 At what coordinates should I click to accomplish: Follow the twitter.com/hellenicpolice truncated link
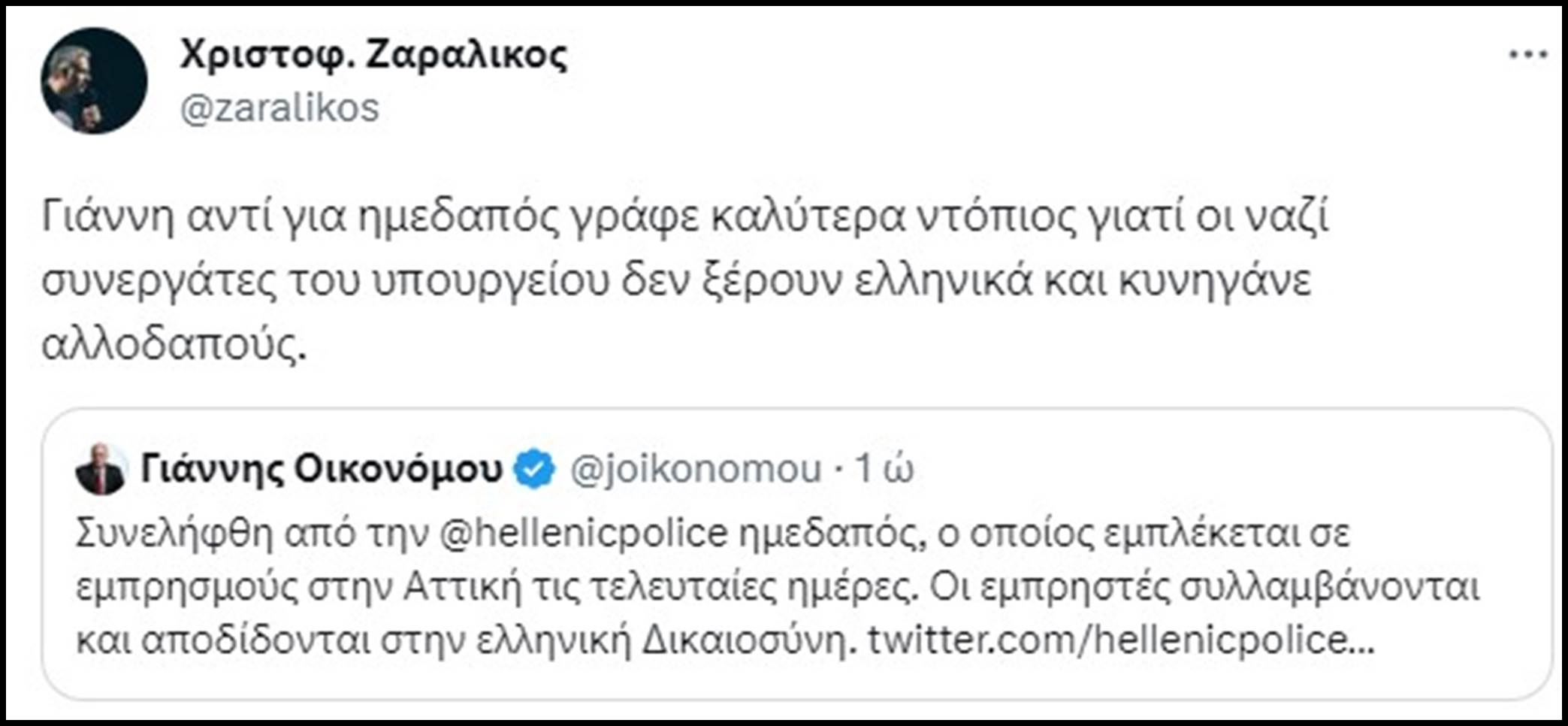(x=1176, y=640)
